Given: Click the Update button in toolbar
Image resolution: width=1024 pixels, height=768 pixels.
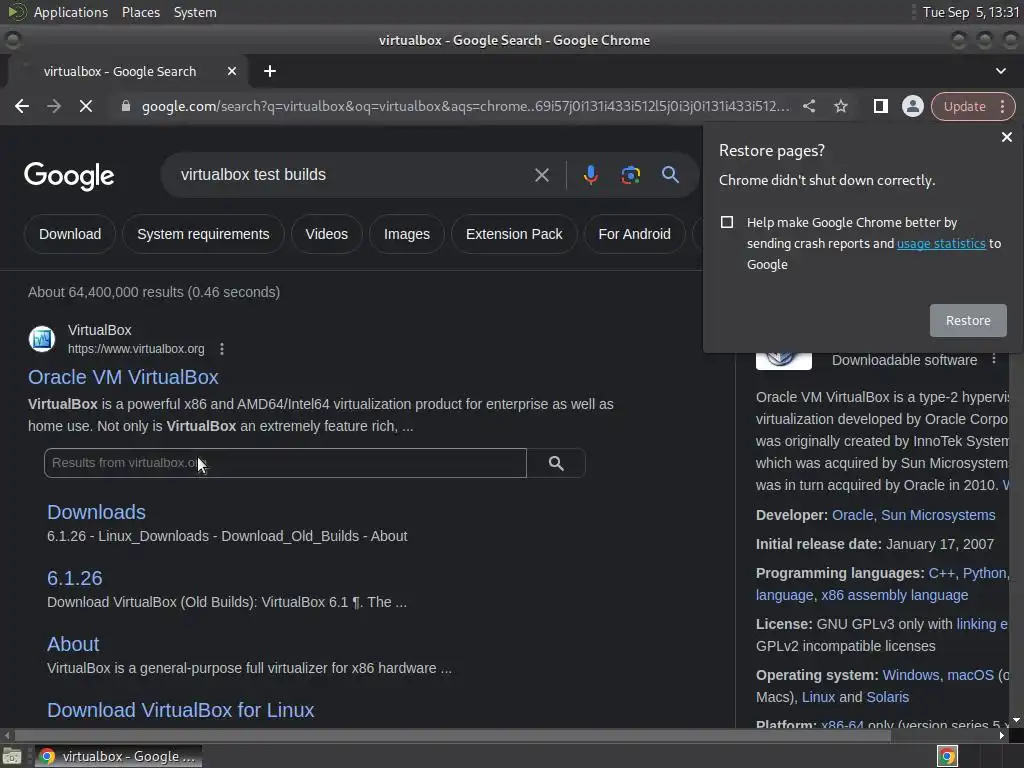Looking at the screenshot, I should click(x=964, y=106).
